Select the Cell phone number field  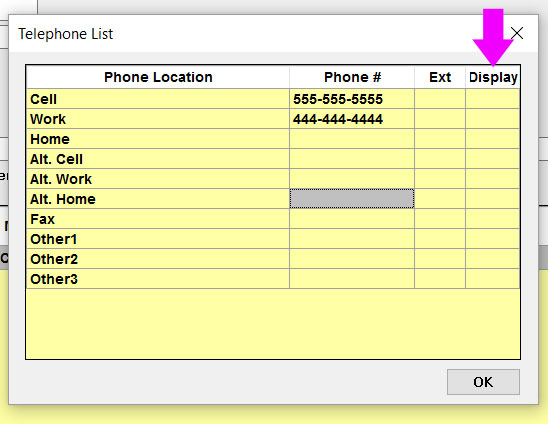pos(352,99)
